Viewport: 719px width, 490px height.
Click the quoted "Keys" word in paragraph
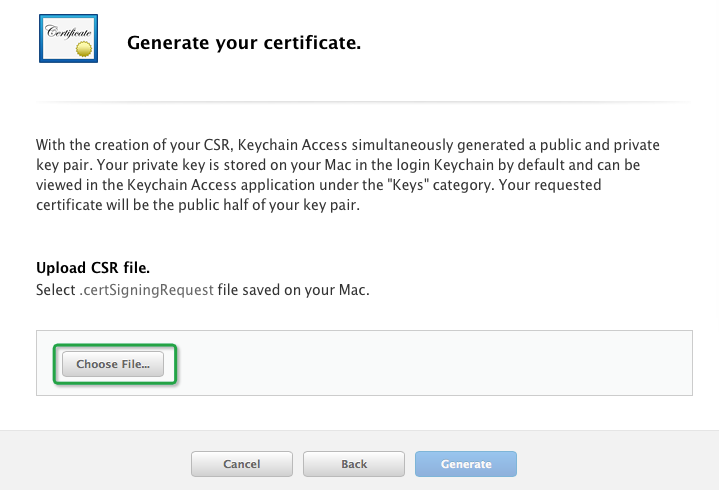pyautogui.click(x=408, y=185)
